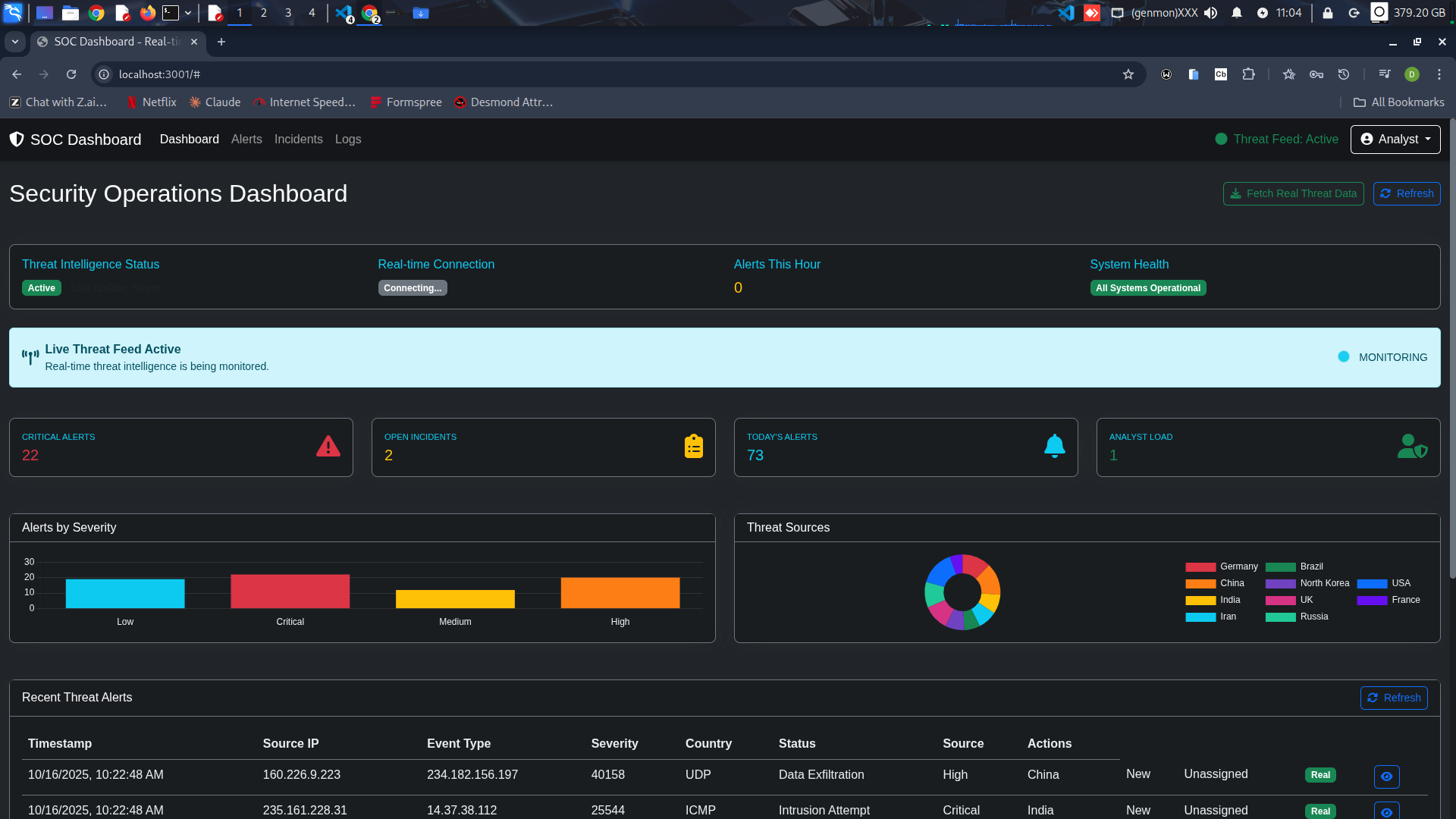Click the cyan MONITORING indicator dot
The height and width of the screenshot is (819, 1456).
(x=1344, y=357)
